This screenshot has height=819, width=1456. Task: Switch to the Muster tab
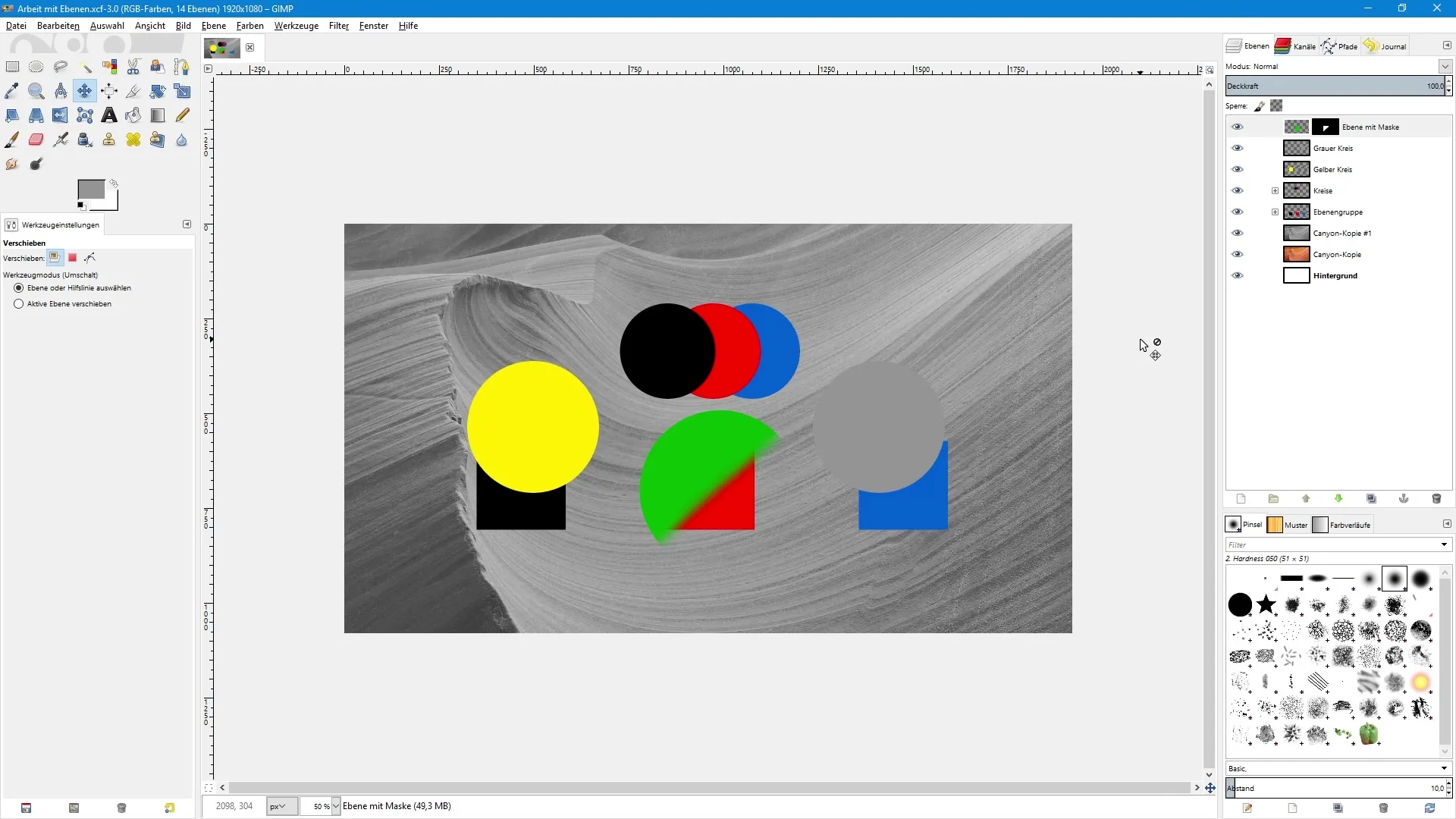pyautogui.click(x=1288, y=525)
